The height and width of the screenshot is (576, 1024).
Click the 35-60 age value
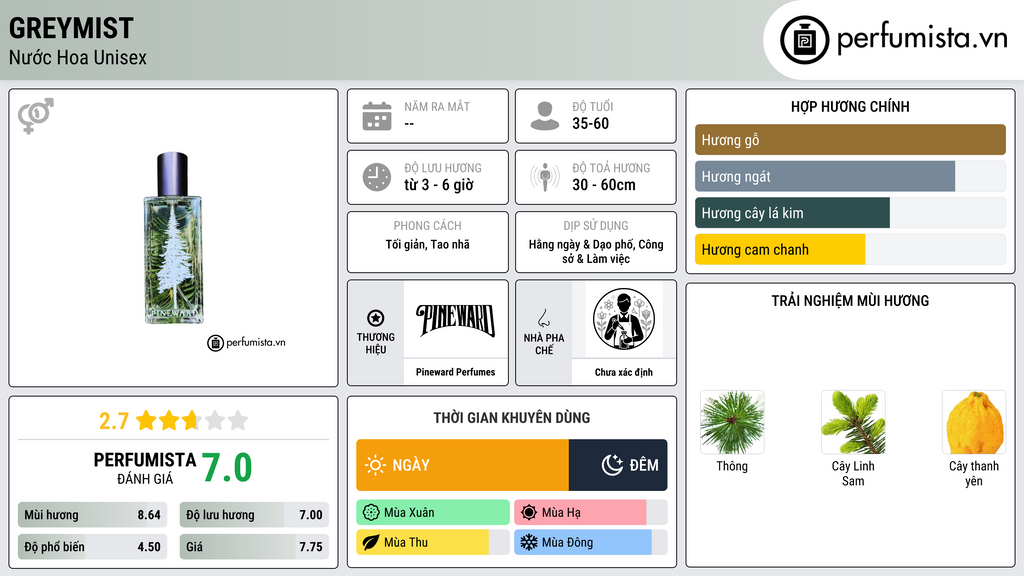[x=590, y=124]
